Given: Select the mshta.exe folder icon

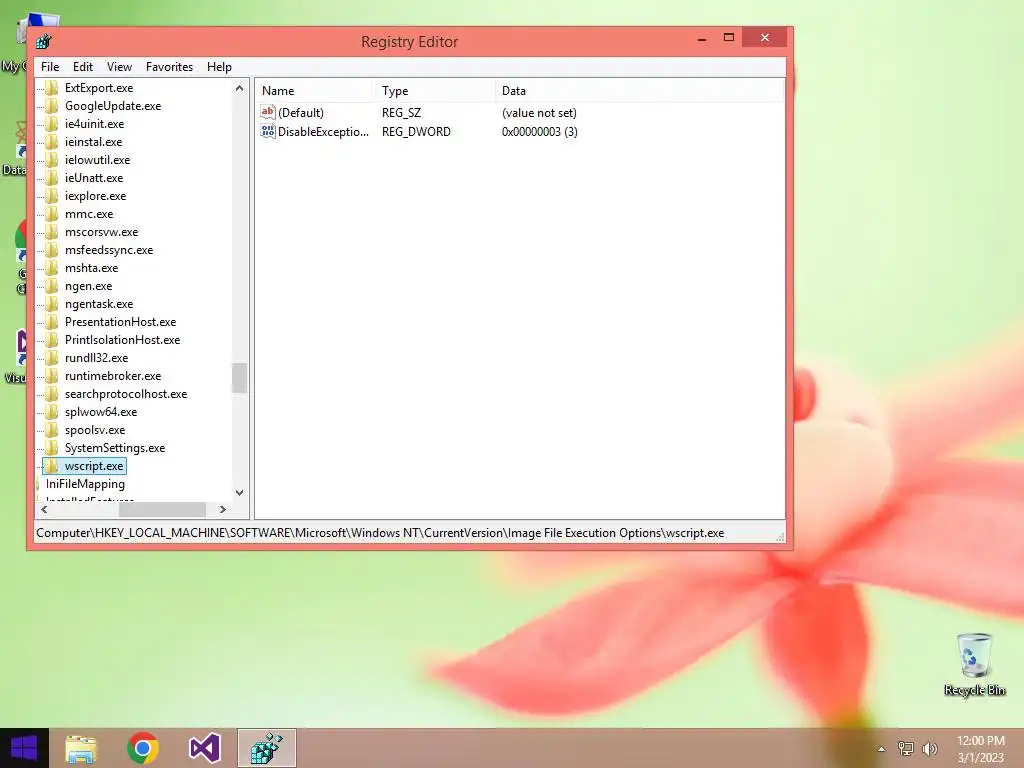Looking at the screenshot, I should point(52,268).
